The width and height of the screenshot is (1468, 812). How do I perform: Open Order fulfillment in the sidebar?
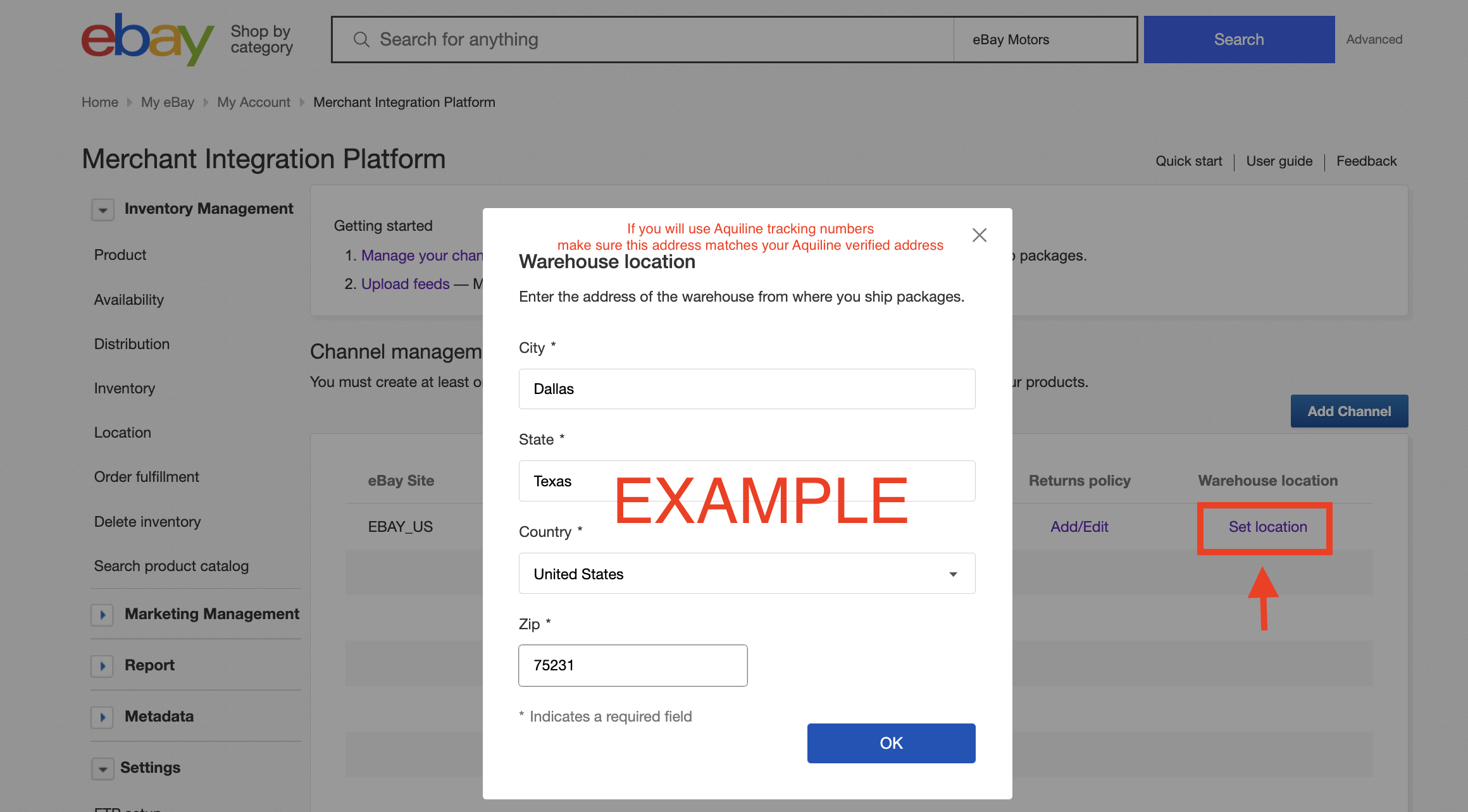(x=147, y=477)
